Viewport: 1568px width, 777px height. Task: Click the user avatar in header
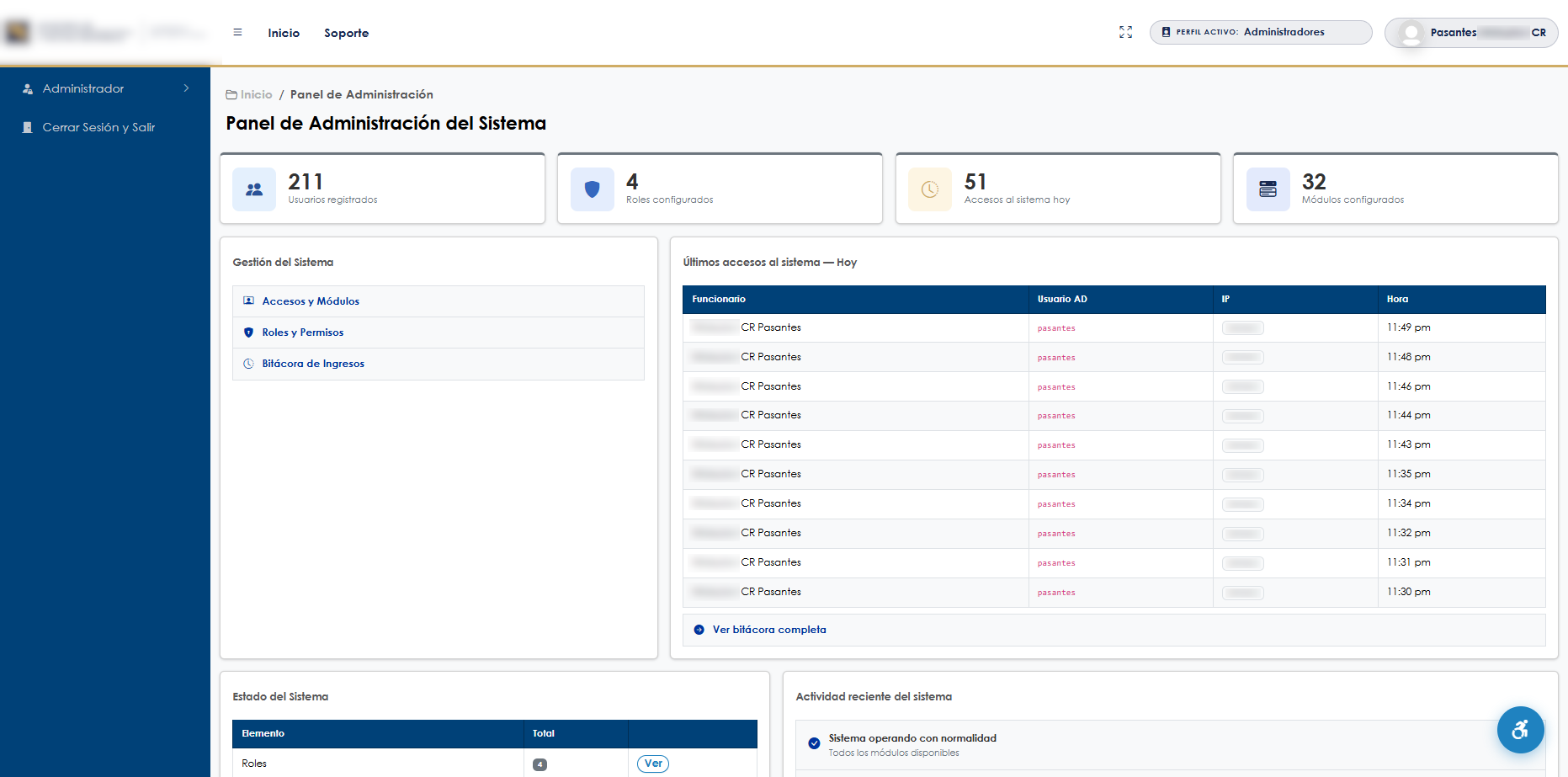tap(1411, 34)
